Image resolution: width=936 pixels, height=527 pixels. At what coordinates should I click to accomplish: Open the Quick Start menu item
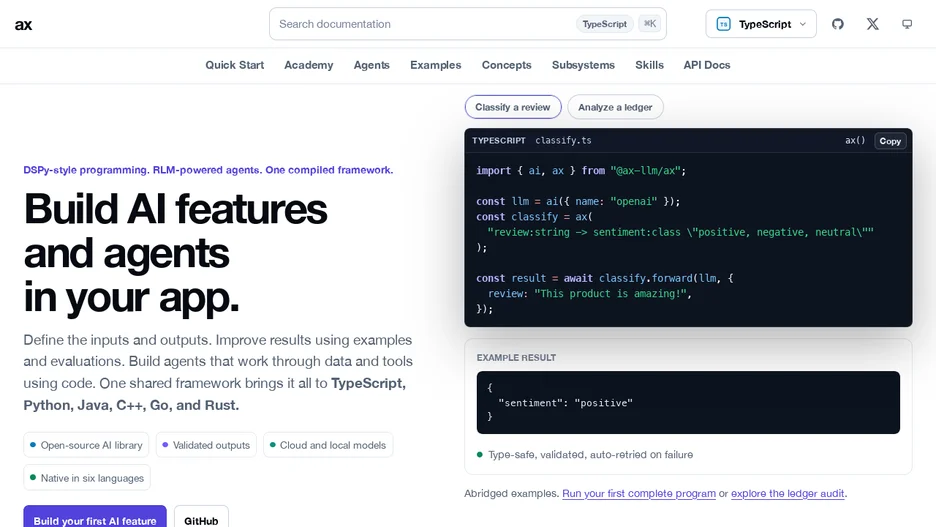coord(235,65)
